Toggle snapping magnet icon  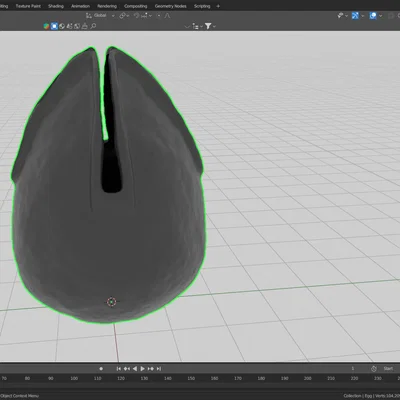(x=136, y=15)
